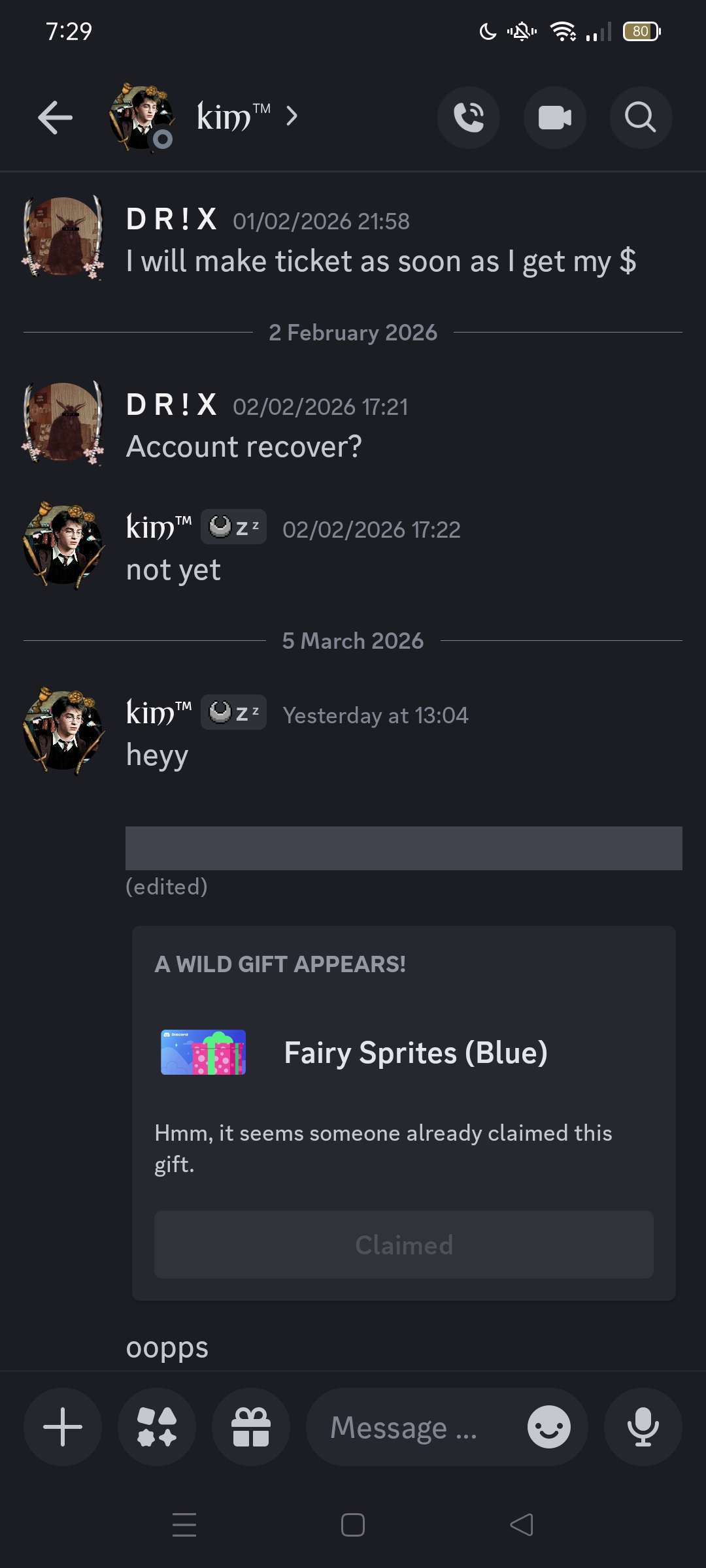This screenshot has height=1568, width=706.
Task: Open Android recent apps menu button
Action: coord(184,1525)
